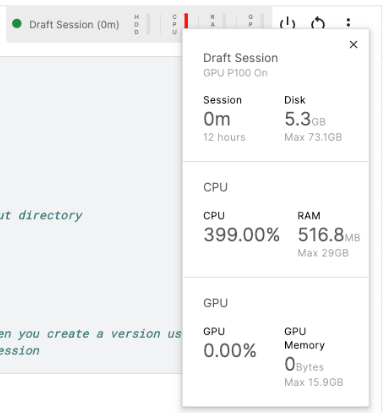Click the Draft Session popup title
The image size is (383, 413).
(241, 58)
